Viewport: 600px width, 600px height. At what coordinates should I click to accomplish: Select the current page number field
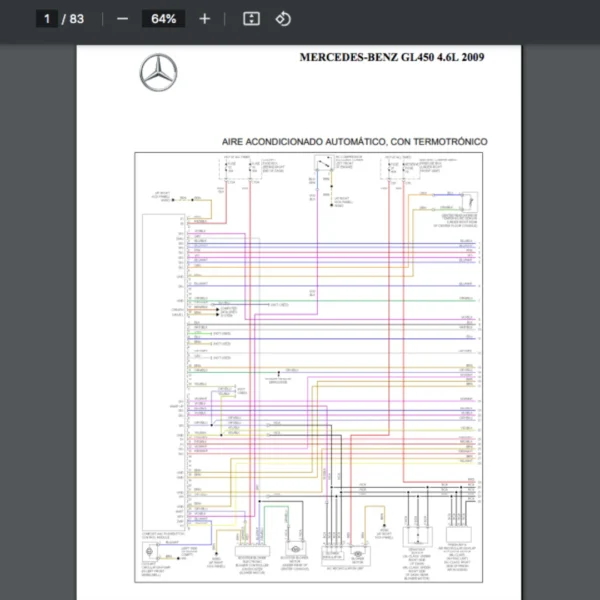point(46,19)
